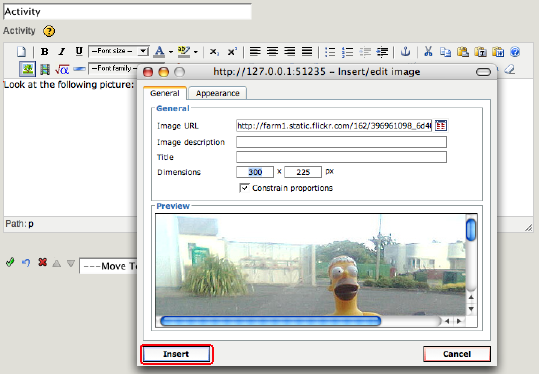Toggle italic formatting
Screen dimensions: 539x374
(62, 52)
